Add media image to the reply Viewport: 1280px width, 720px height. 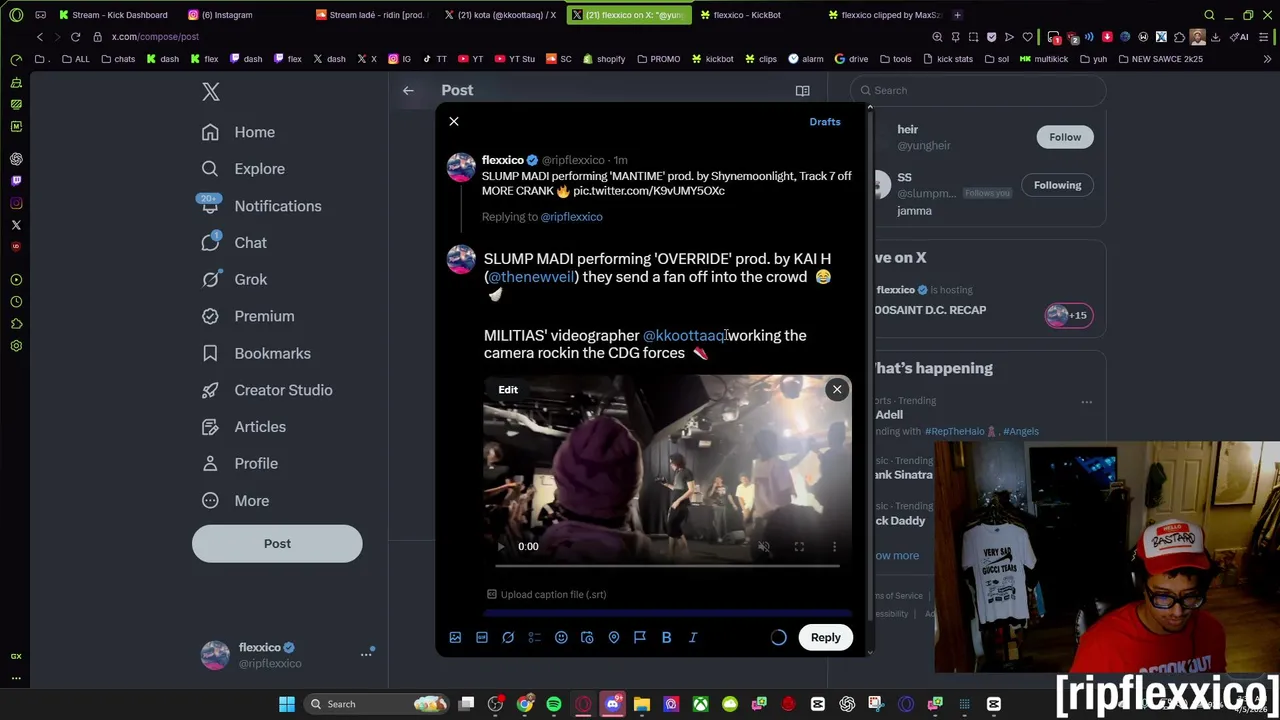pyautogui.click(x=455, y=637)
